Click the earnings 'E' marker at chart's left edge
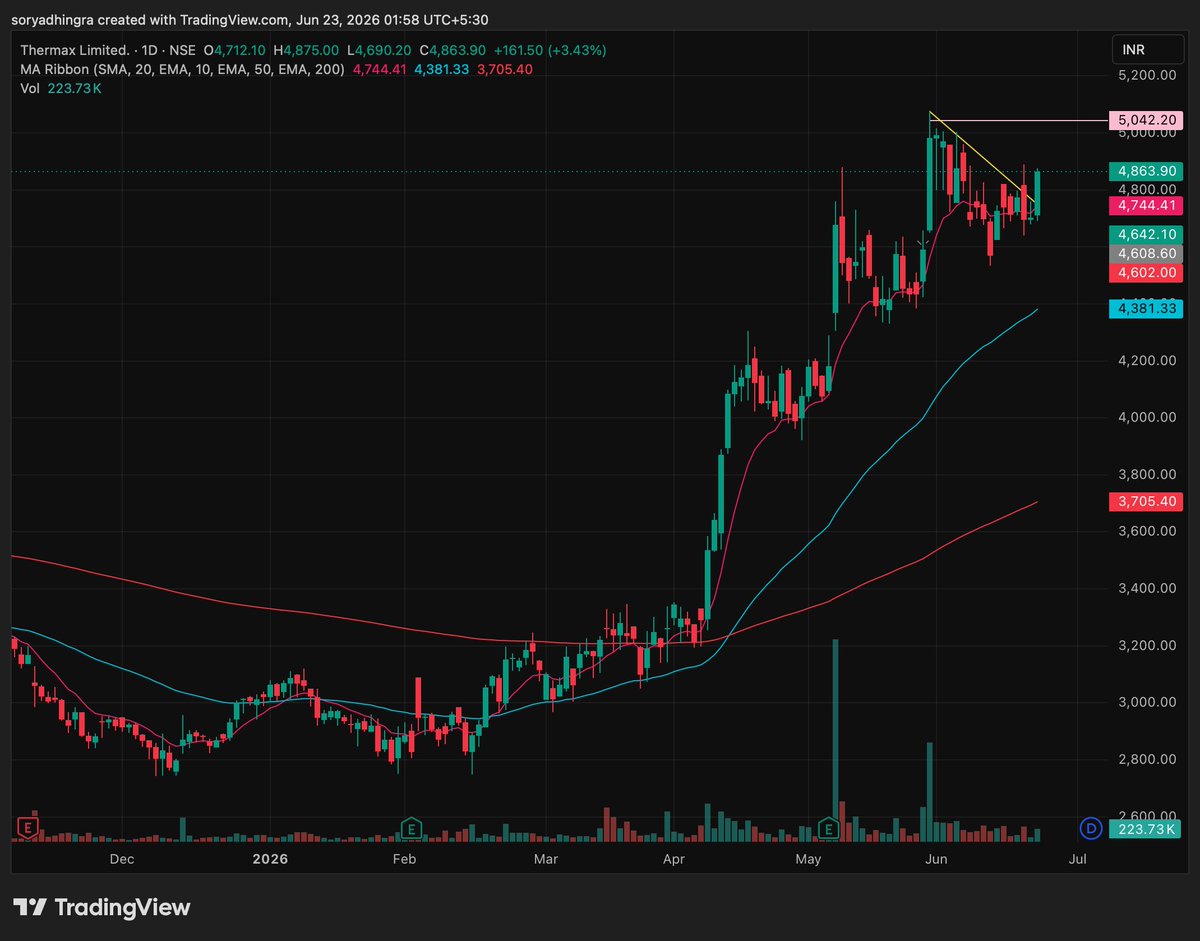The height and width of the screenshot is (941, 1200). tap(28, 827)
